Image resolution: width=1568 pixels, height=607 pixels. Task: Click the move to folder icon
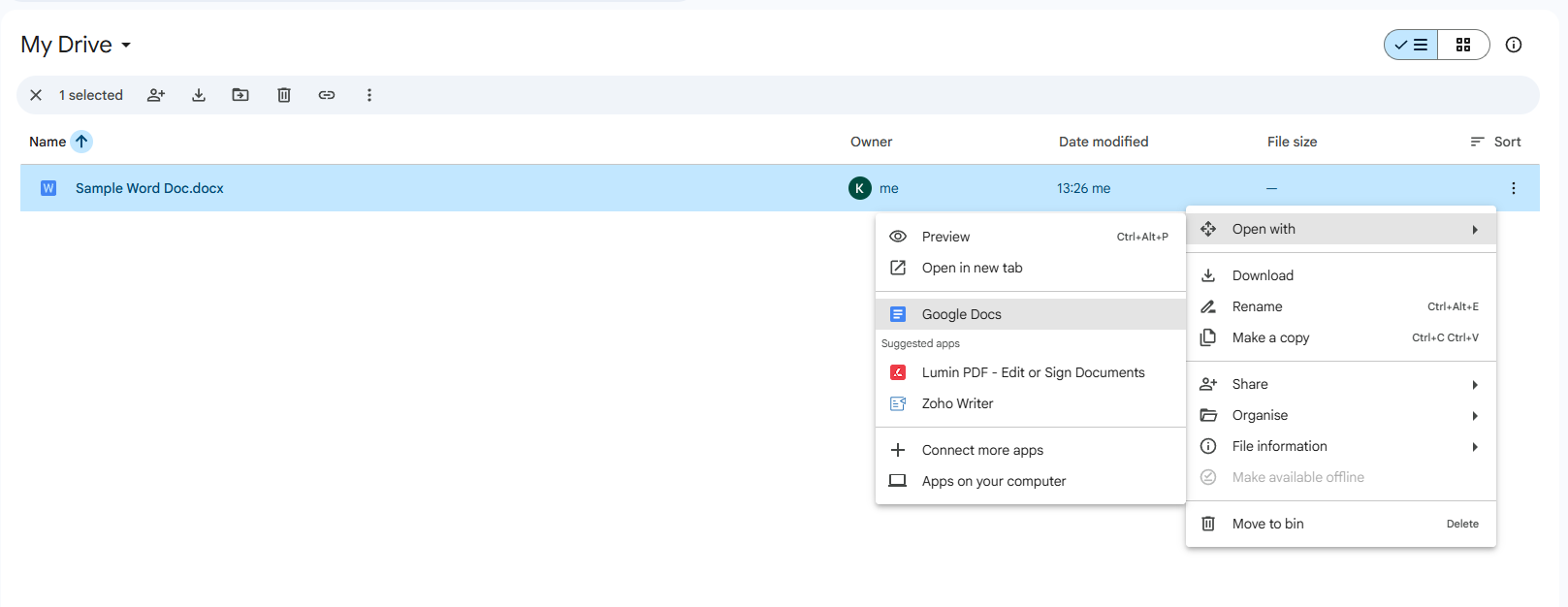240,95
